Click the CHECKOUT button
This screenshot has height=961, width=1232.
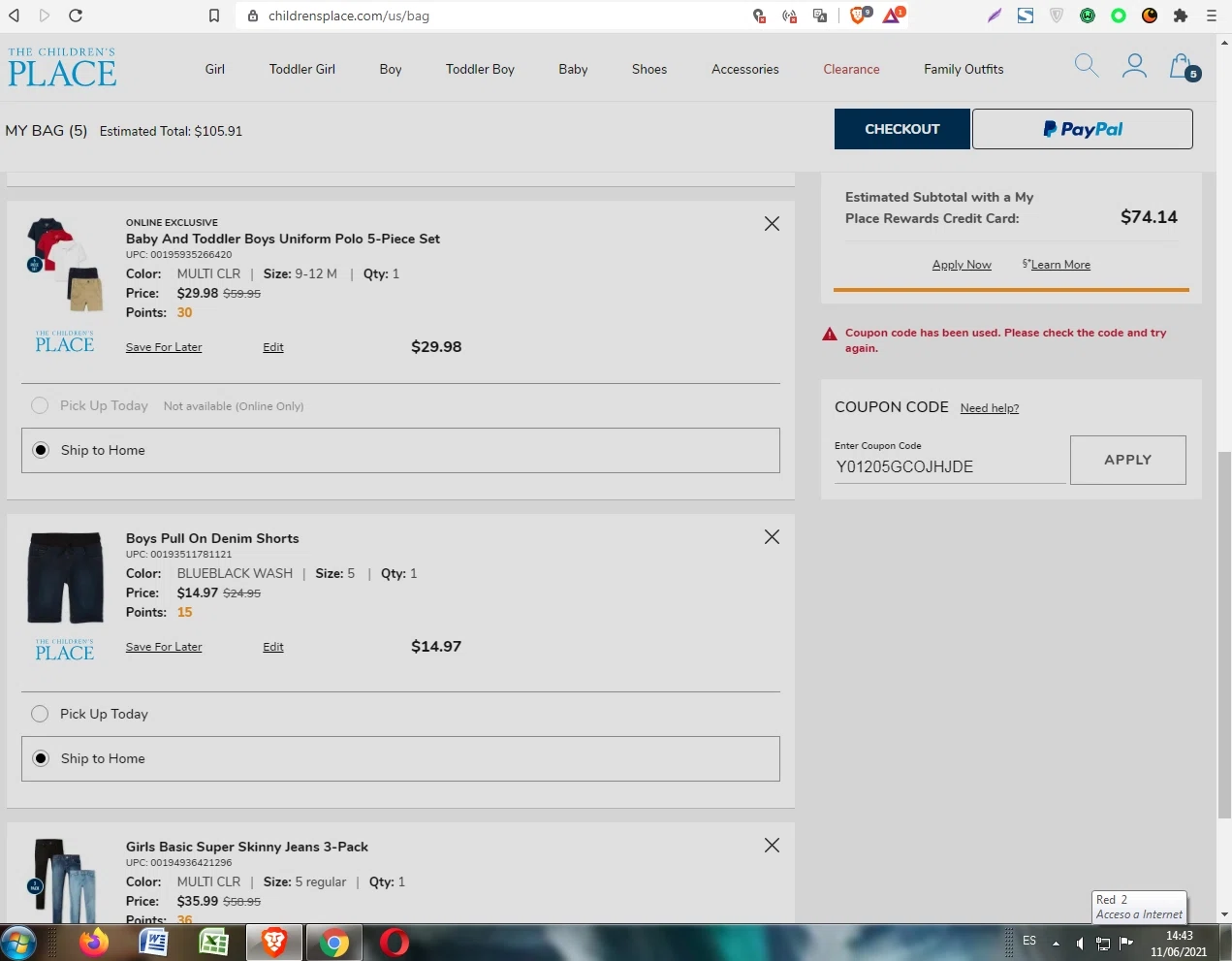click(902, 129)
